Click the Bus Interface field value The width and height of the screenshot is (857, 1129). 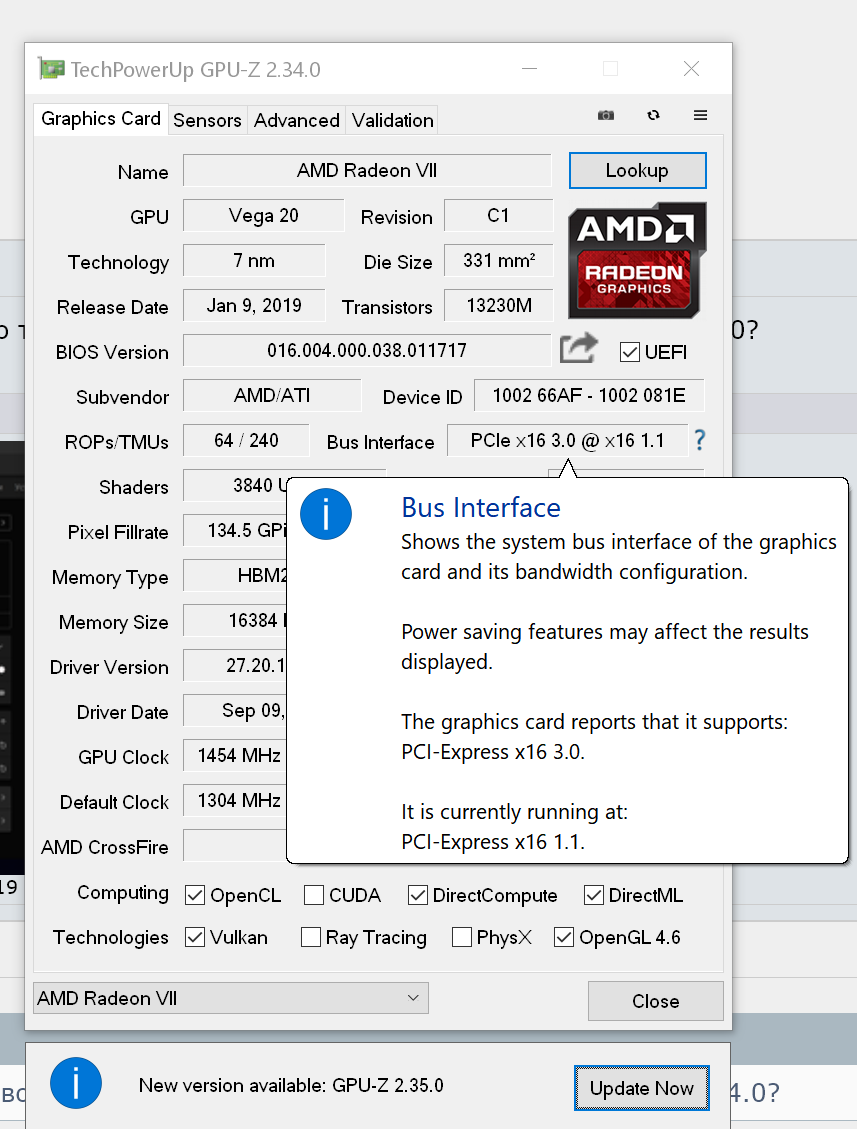point(567,440)
